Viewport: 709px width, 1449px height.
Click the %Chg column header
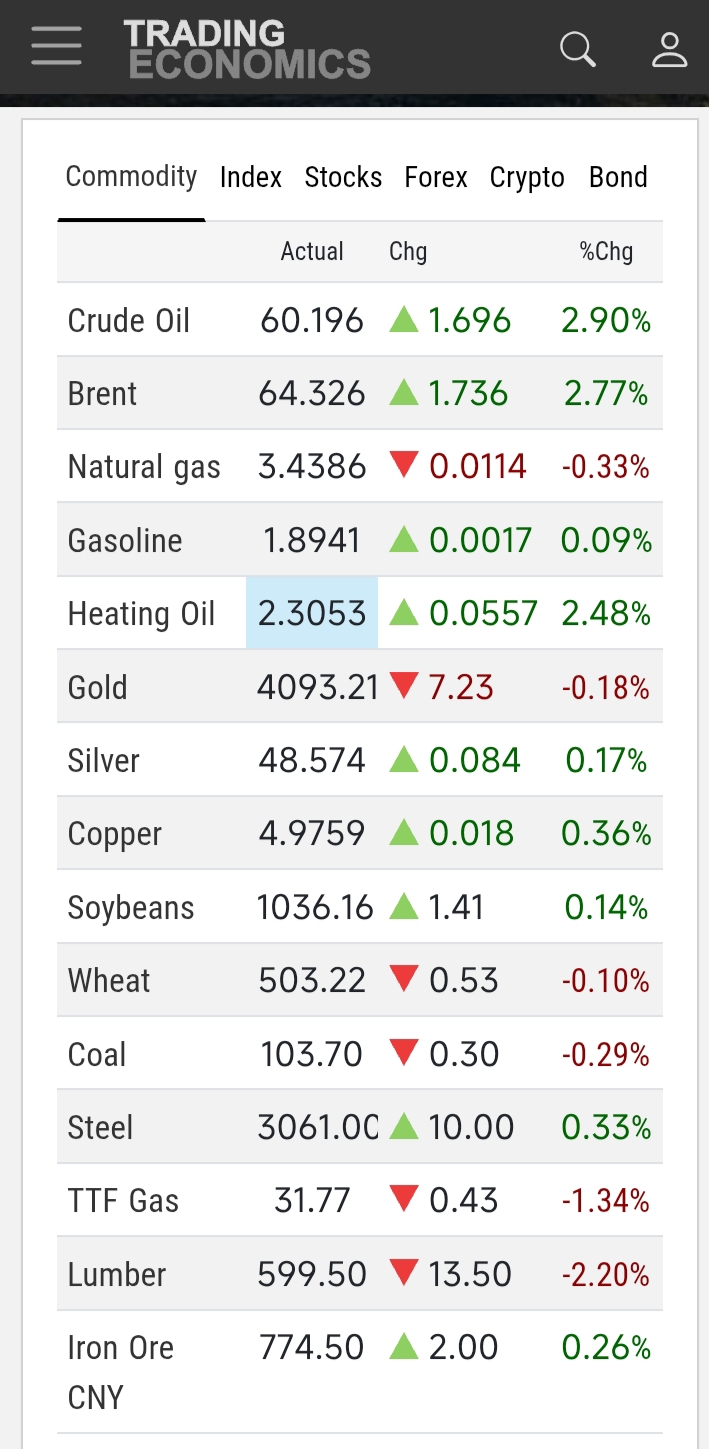pos(606,252)
